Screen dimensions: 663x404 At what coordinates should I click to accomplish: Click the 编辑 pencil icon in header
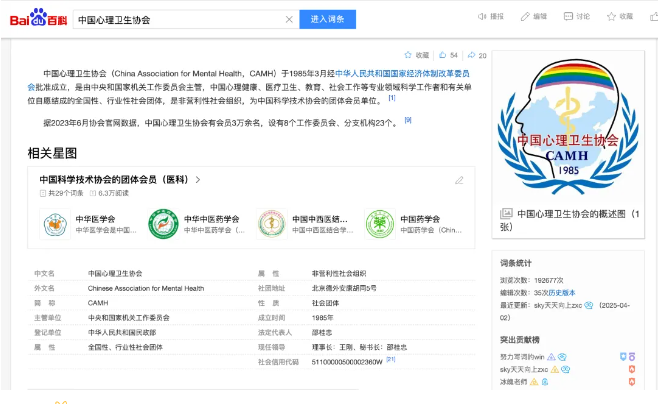[x=526, y=17]
